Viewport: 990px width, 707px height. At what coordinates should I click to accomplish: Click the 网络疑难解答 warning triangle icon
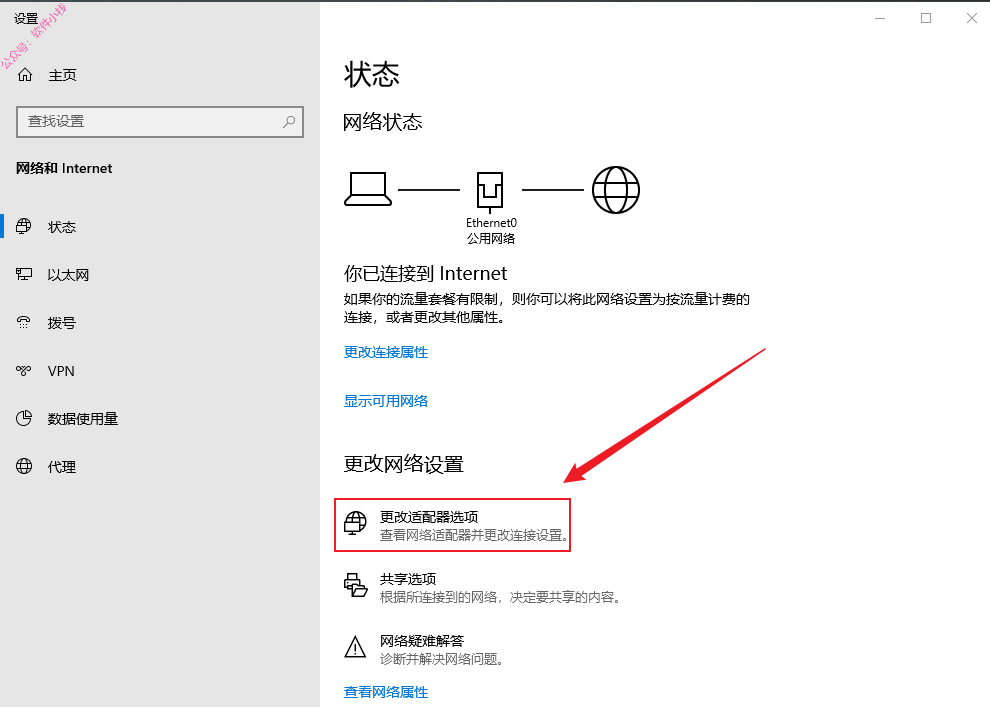tap(355, 647)
